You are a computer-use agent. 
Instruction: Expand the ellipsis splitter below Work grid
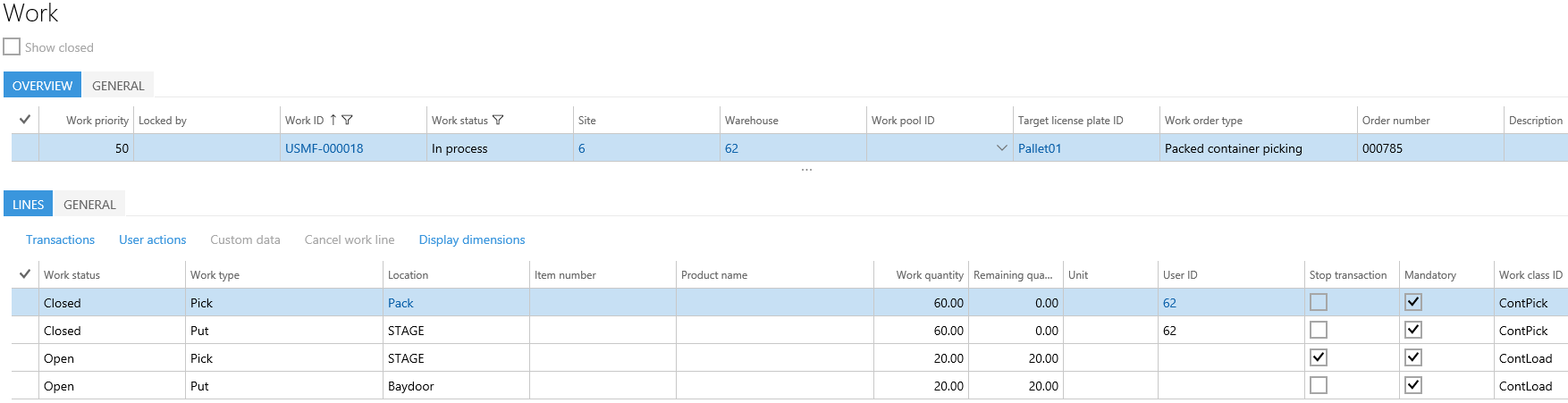(806, 170)
